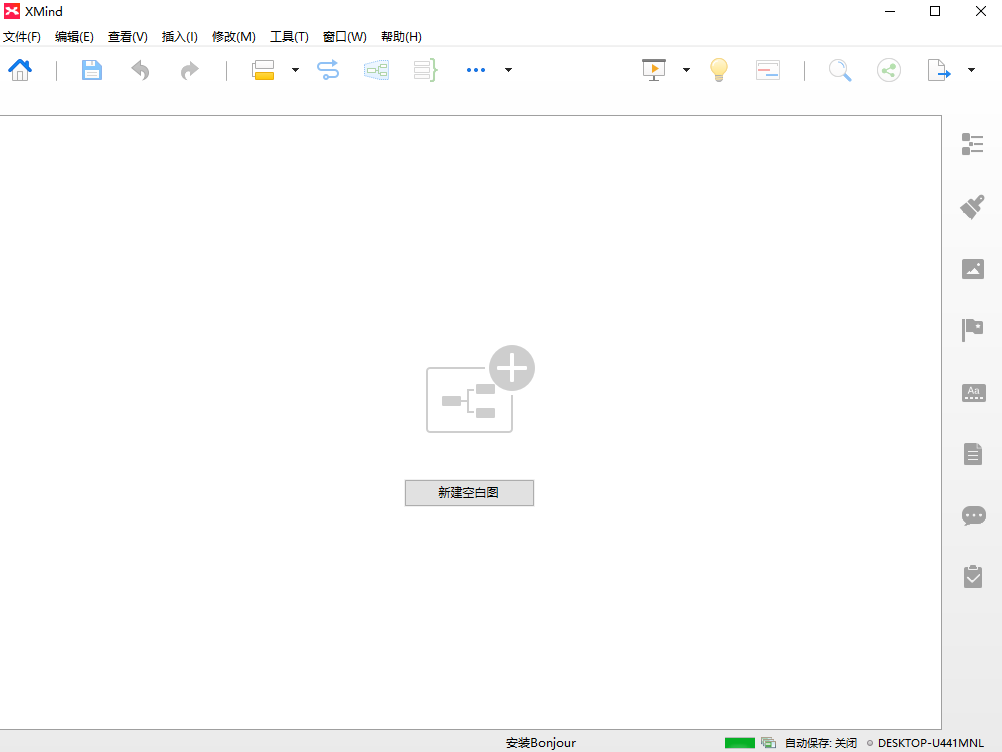
Task: Open the Outline panel in the sidebar
Action: click(973, 144)
